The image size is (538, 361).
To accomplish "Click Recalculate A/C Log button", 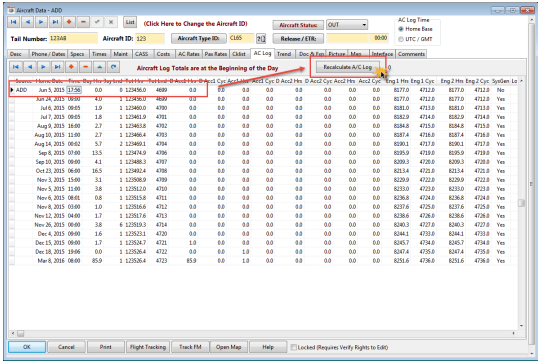I will pyautogui.click(x=348, y=67).
